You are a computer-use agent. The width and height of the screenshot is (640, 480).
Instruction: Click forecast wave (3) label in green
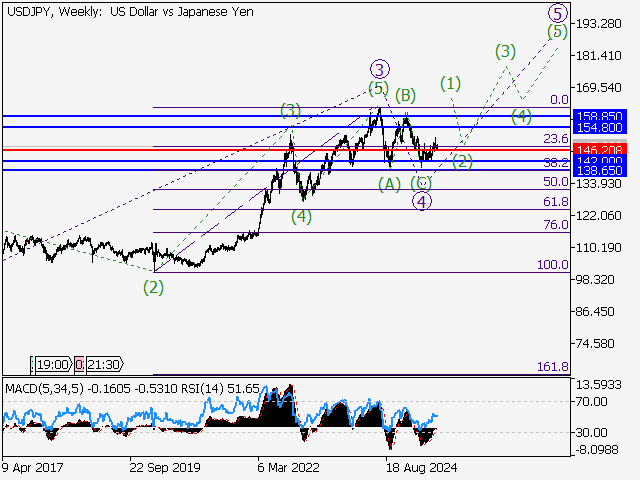[x=506, y=51]
